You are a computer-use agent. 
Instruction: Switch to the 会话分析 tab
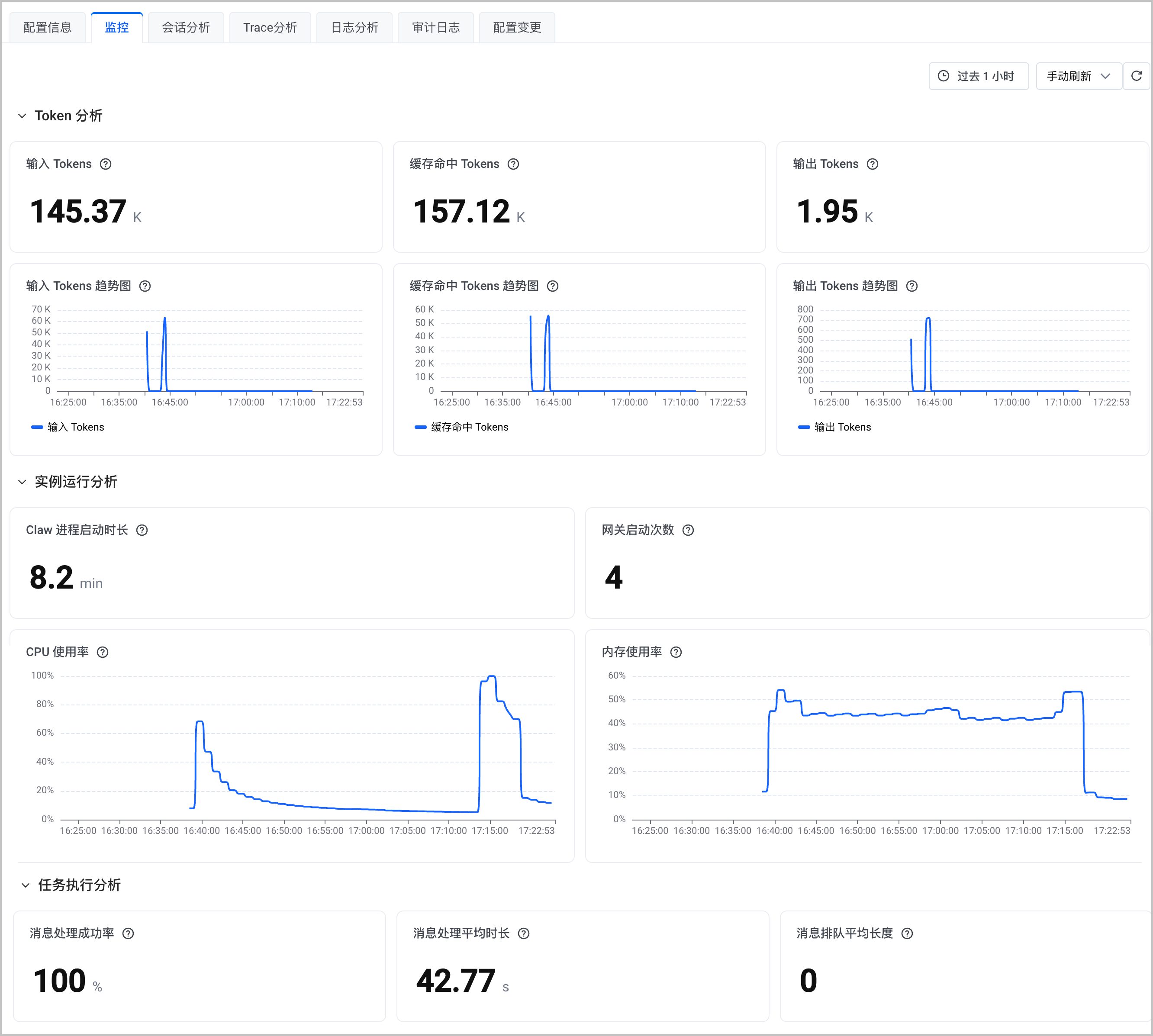186,27
